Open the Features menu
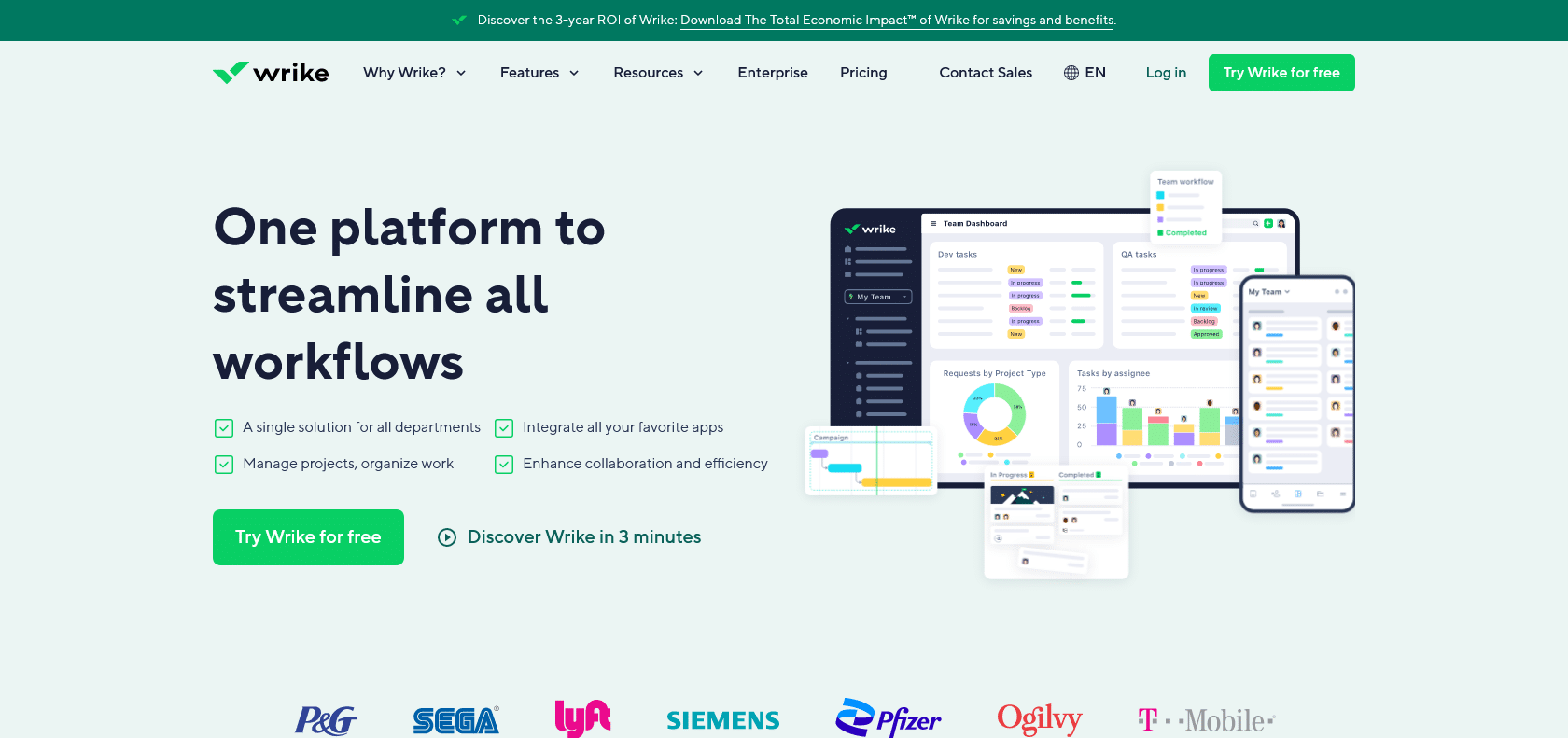Screen dimensions: 1568x738 [x=539, y=73]
